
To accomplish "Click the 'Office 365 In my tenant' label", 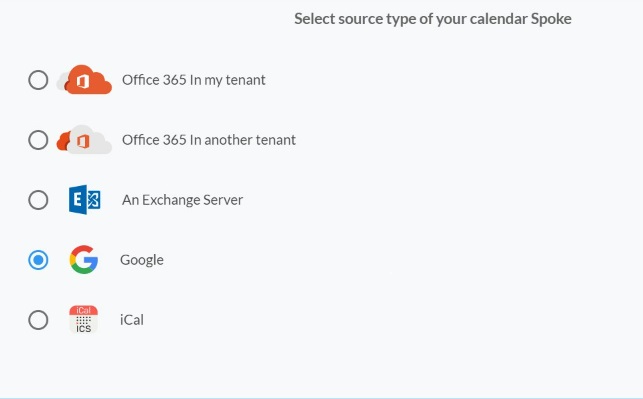I will point(194,80).
